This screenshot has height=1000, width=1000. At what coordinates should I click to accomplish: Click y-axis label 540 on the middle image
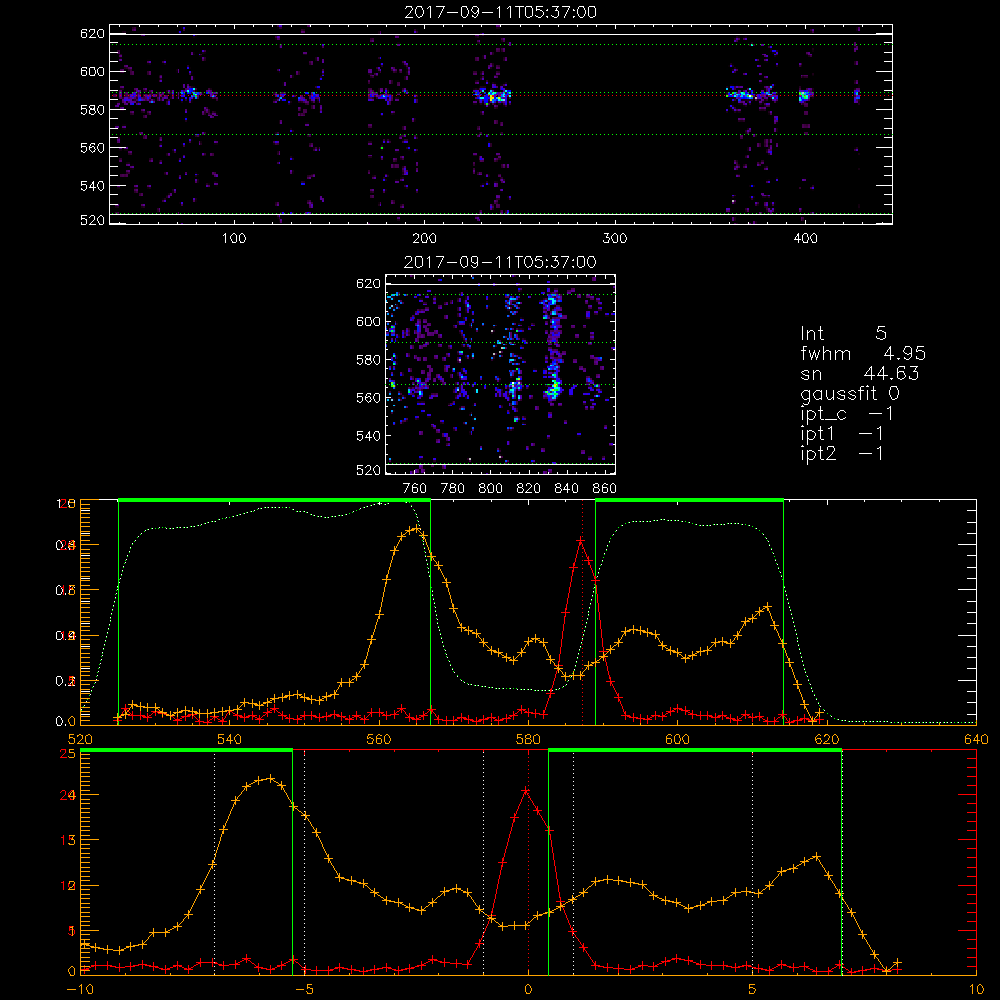[x=369, y=436]
